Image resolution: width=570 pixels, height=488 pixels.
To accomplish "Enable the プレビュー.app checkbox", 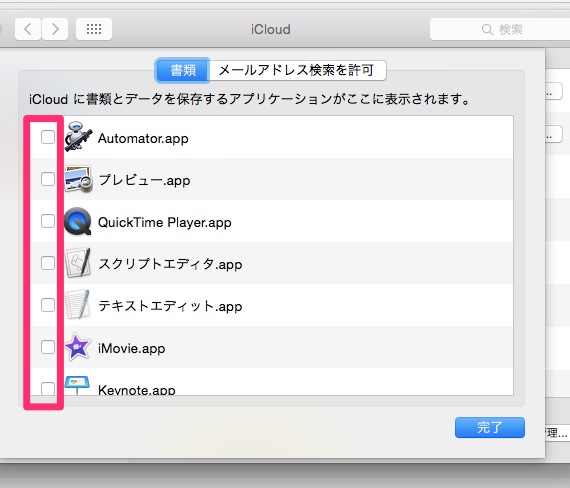I will (x=48, y=179).
